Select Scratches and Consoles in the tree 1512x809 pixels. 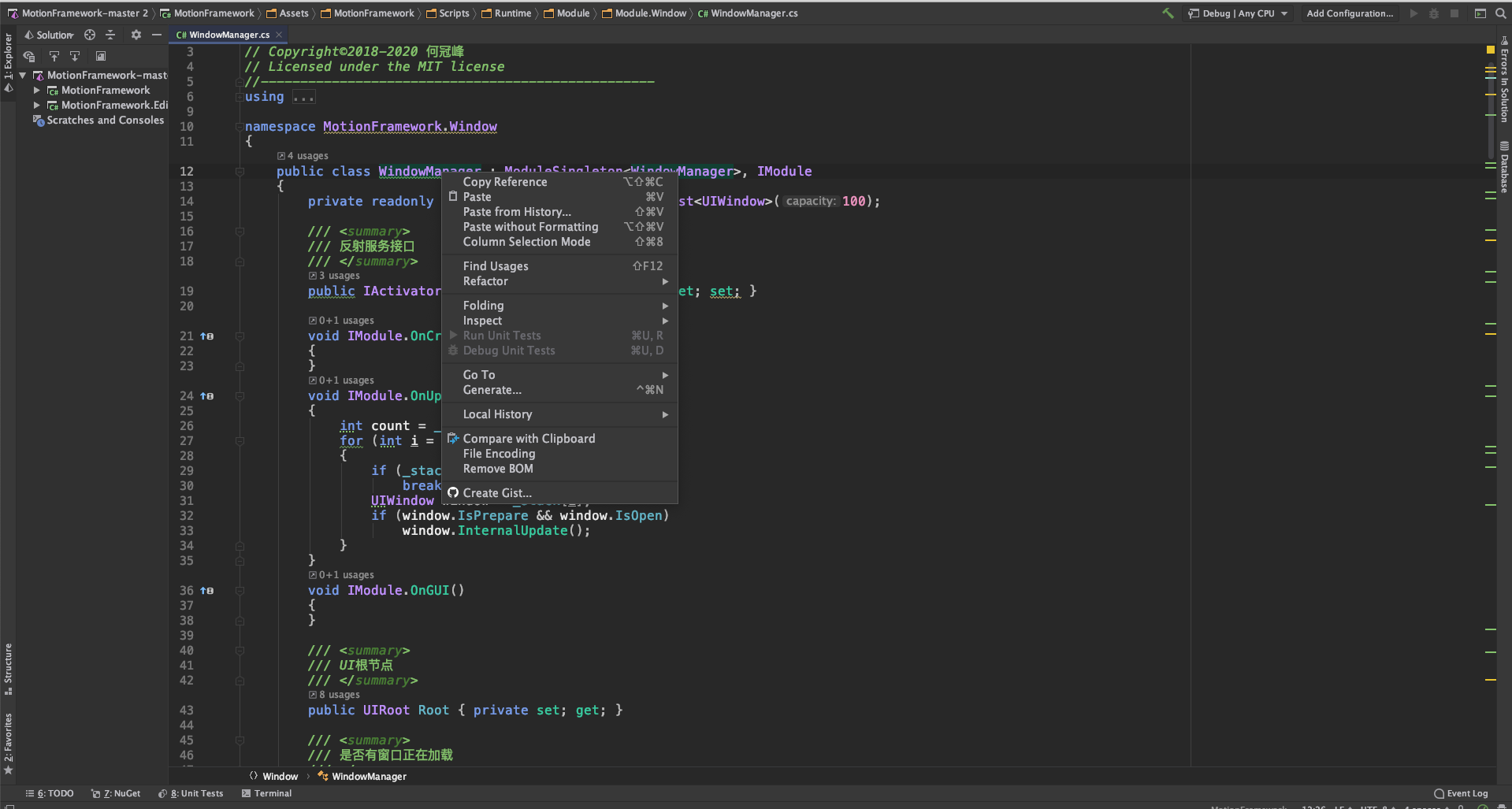tap(105, 120)
